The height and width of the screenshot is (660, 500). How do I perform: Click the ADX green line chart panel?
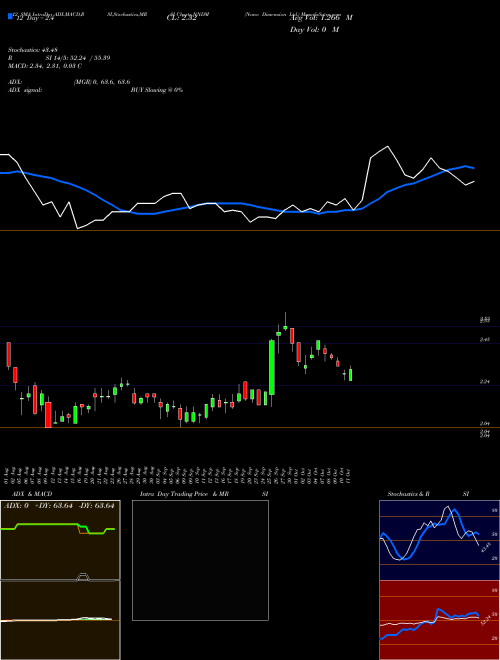coord(60,540)
